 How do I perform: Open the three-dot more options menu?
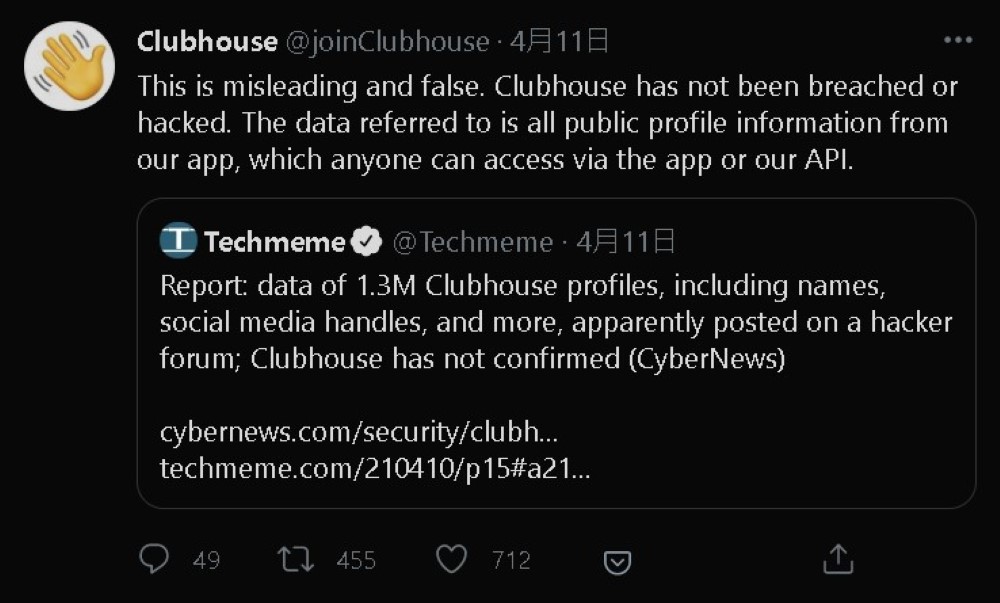pos(957,41)
